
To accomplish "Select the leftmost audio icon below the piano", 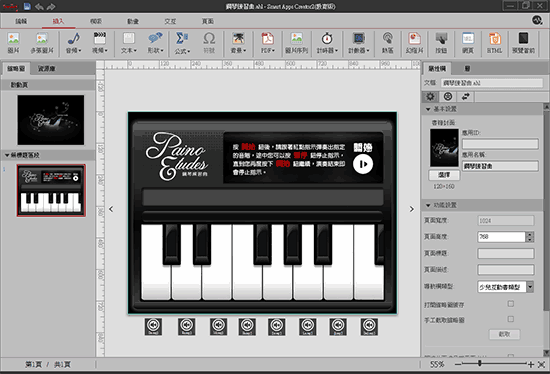I will click(153, 327).
